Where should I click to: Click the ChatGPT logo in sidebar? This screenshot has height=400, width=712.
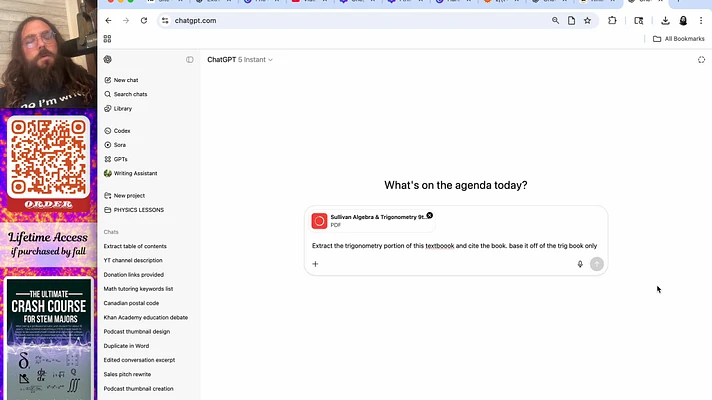pos(108,59)
